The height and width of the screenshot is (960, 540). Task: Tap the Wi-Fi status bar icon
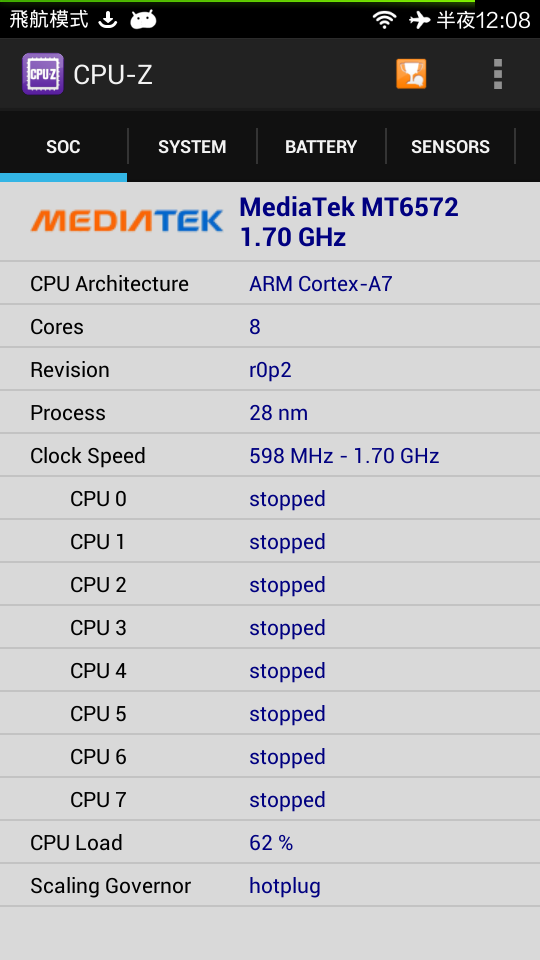[x=384, y=20]
